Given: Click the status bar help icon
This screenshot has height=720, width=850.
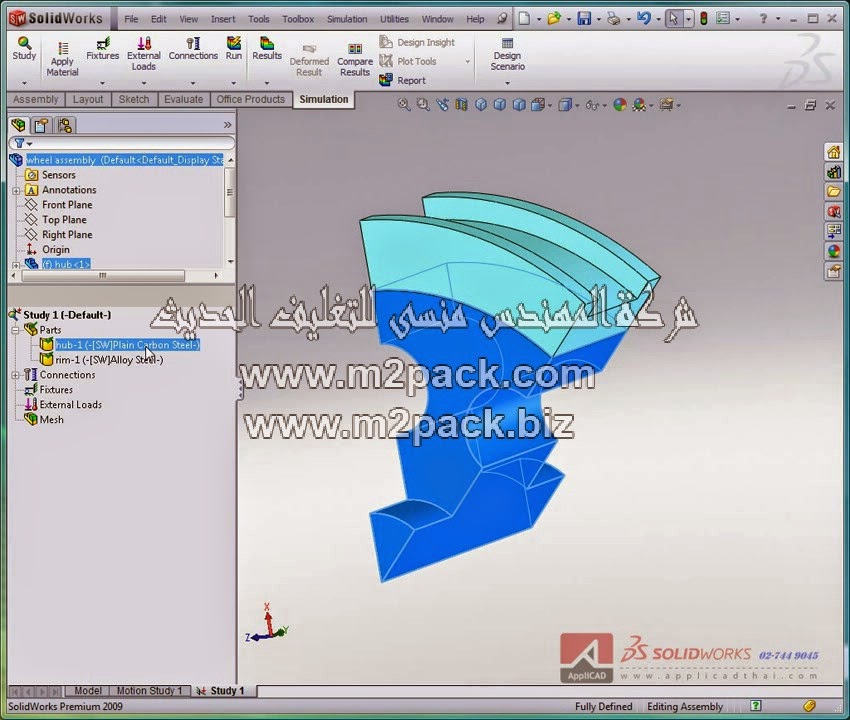Looking at the screenshot, I should (x=756, y=706).
